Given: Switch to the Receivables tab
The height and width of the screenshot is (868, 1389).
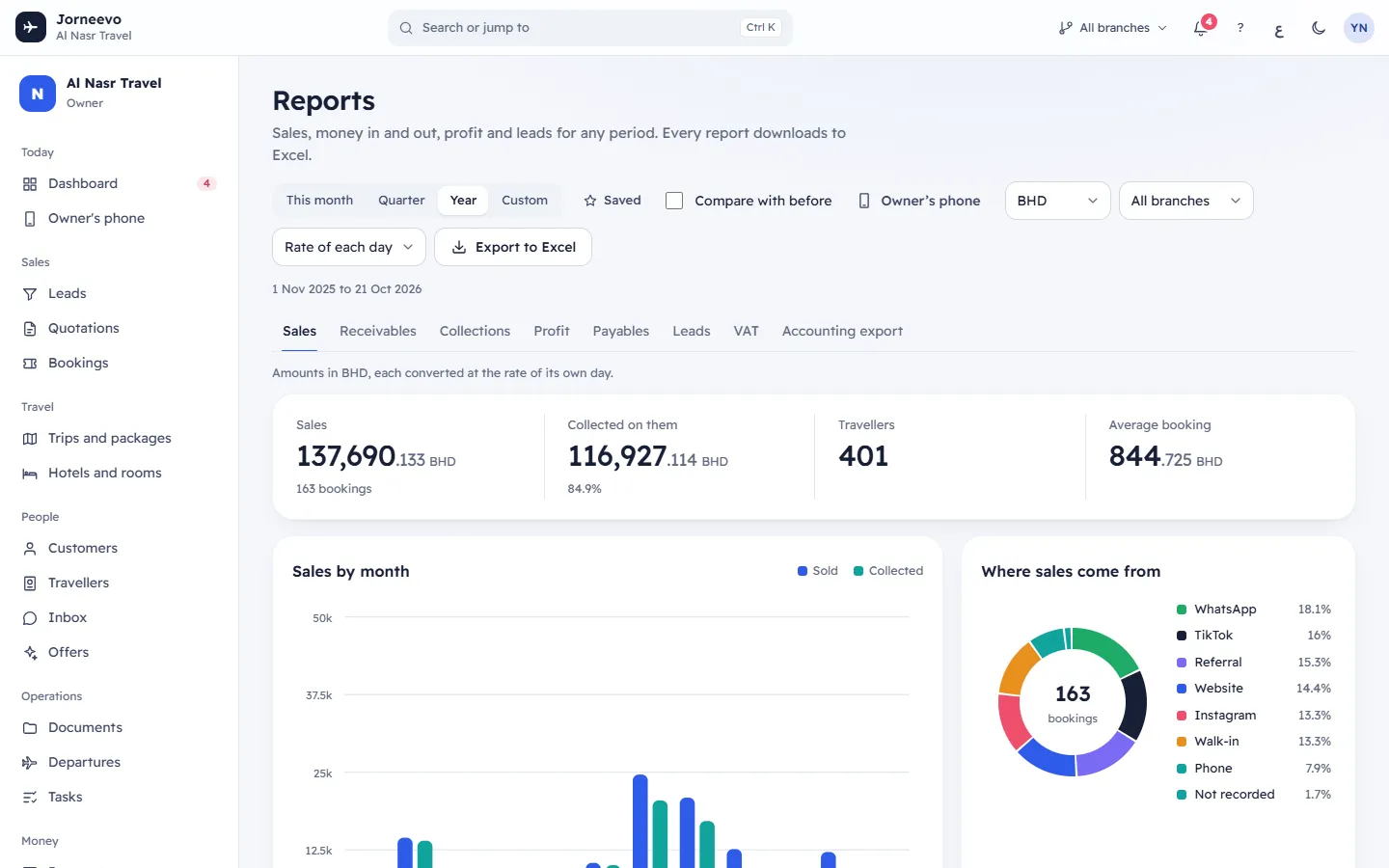Looking at the screenshot, I should (378, 331).
